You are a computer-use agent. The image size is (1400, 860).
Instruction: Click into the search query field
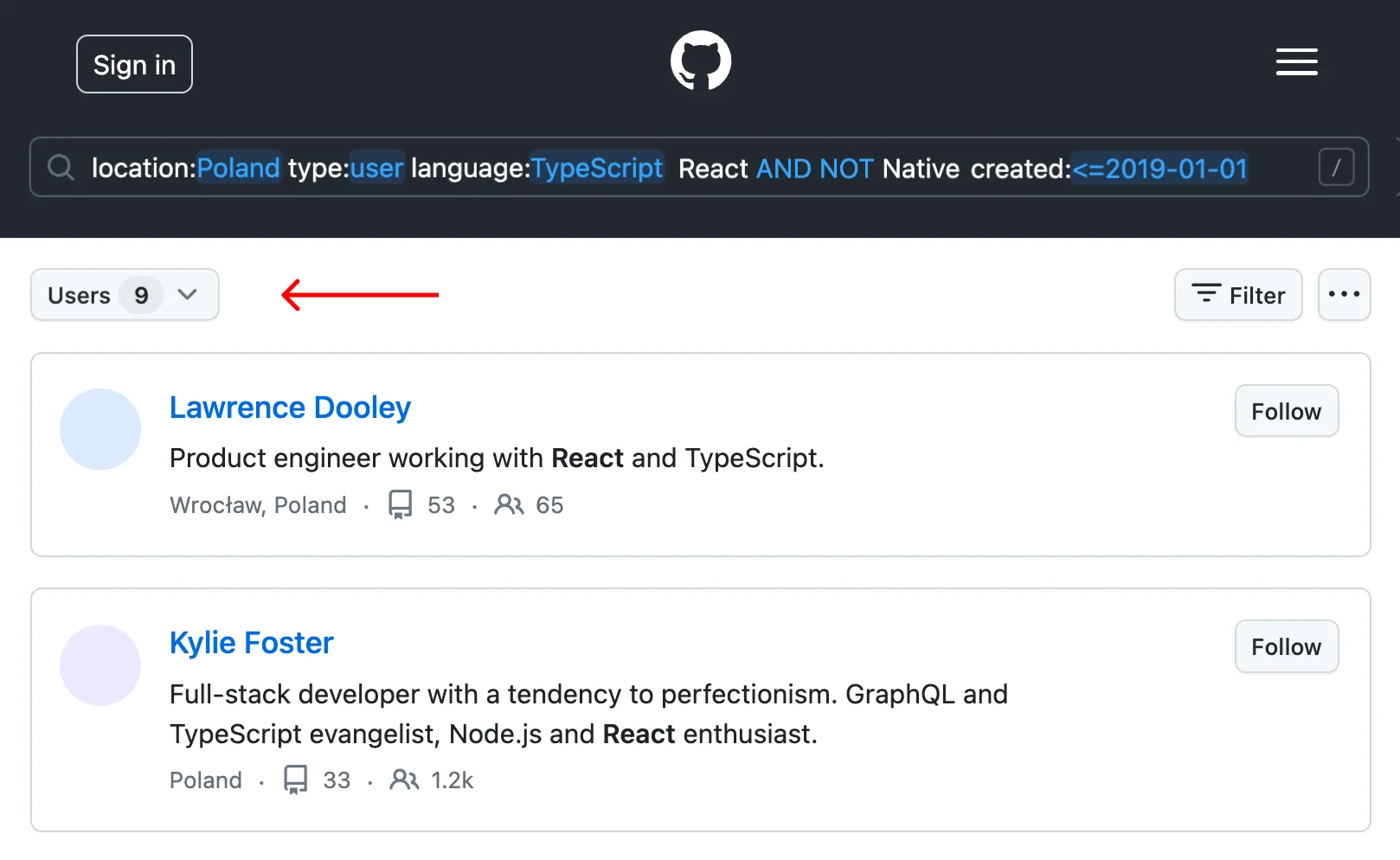(x=692, y=167)
